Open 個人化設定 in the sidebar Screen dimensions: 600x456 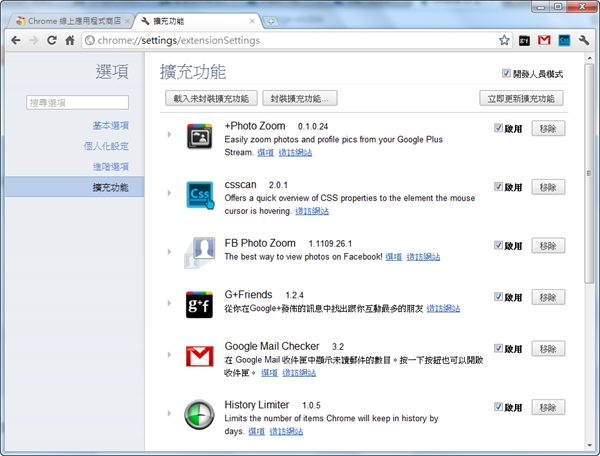106,146
